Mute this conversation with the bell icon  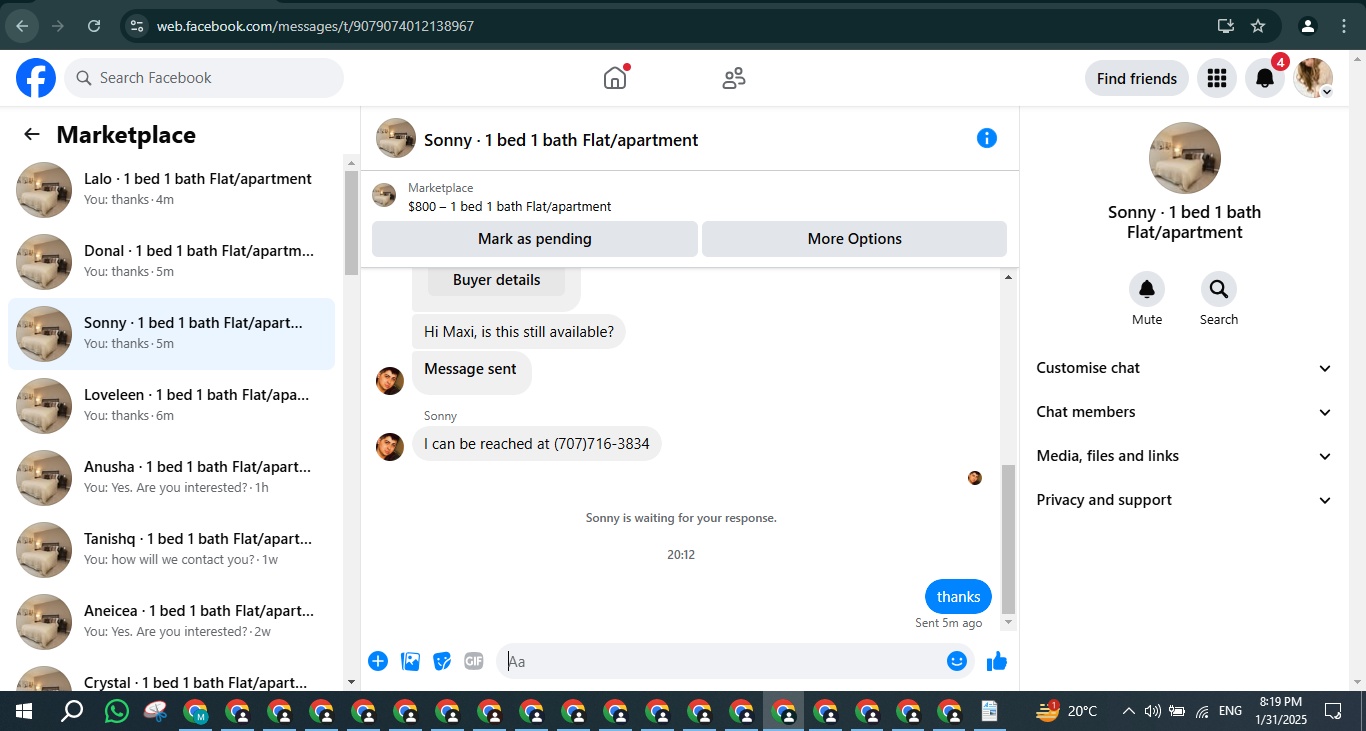tap(1147, 289)
